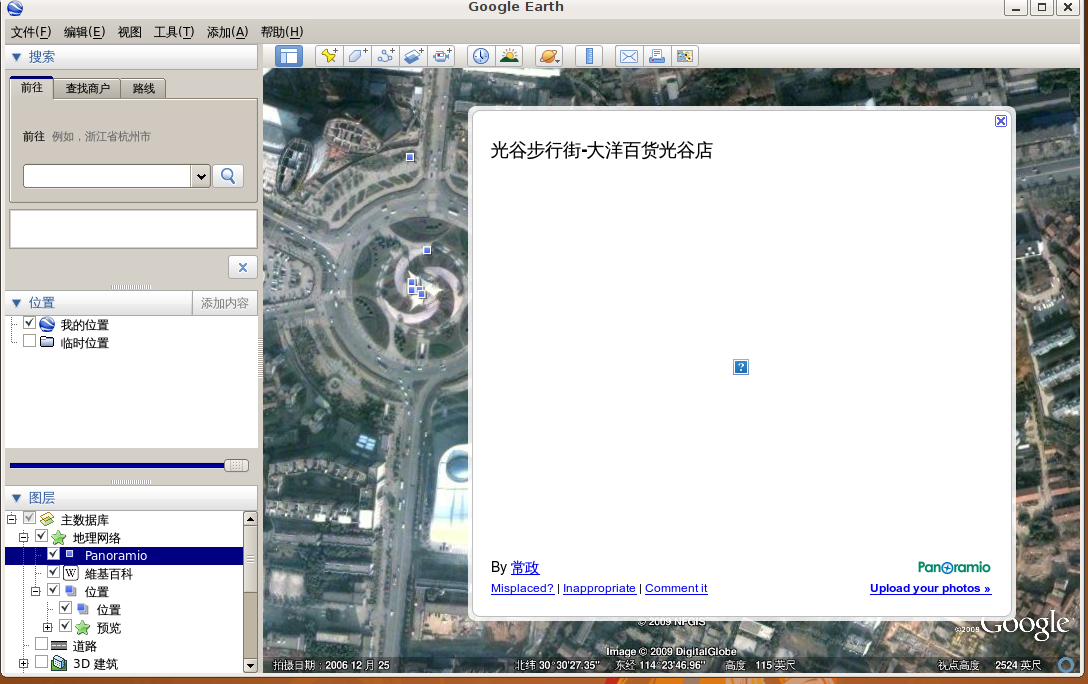
Task: Toggle the sidebar panel toolbar button
Action: tap(289, 56)
